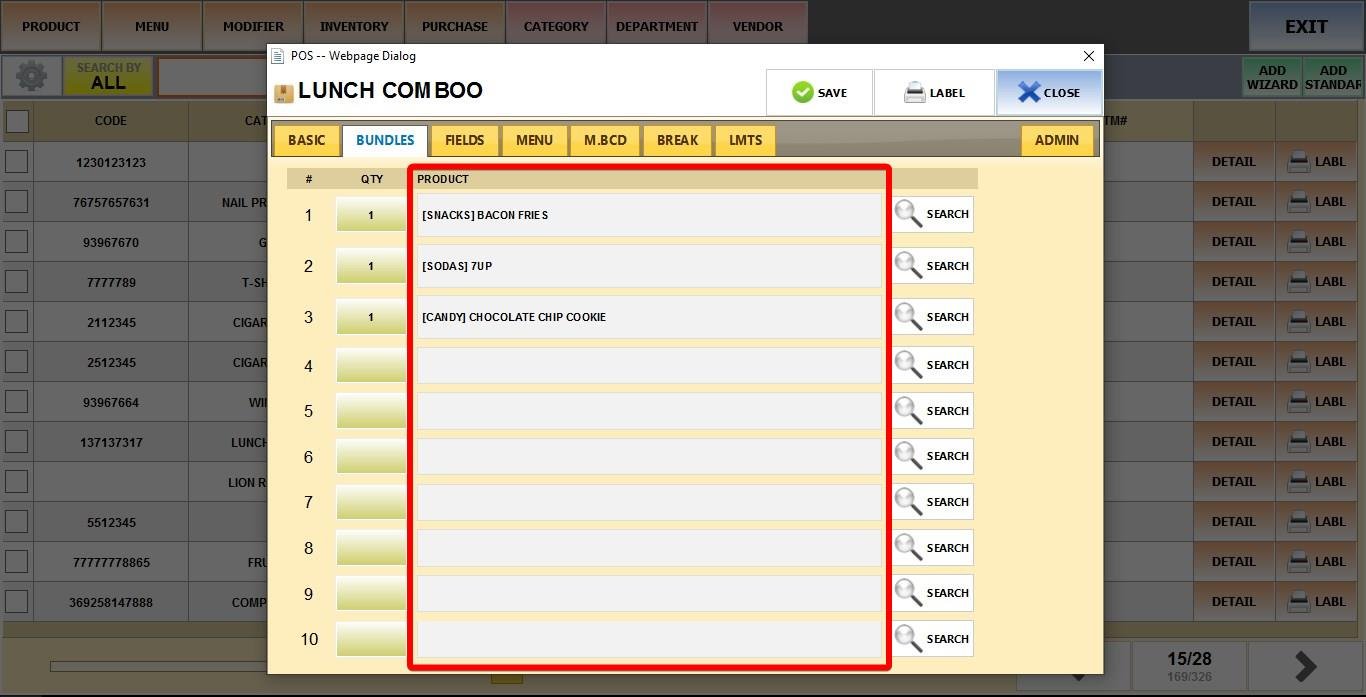Viewport: 1366px width, 697px height.
Task: Open product search for bundle row 10
Action: (908, 639)
